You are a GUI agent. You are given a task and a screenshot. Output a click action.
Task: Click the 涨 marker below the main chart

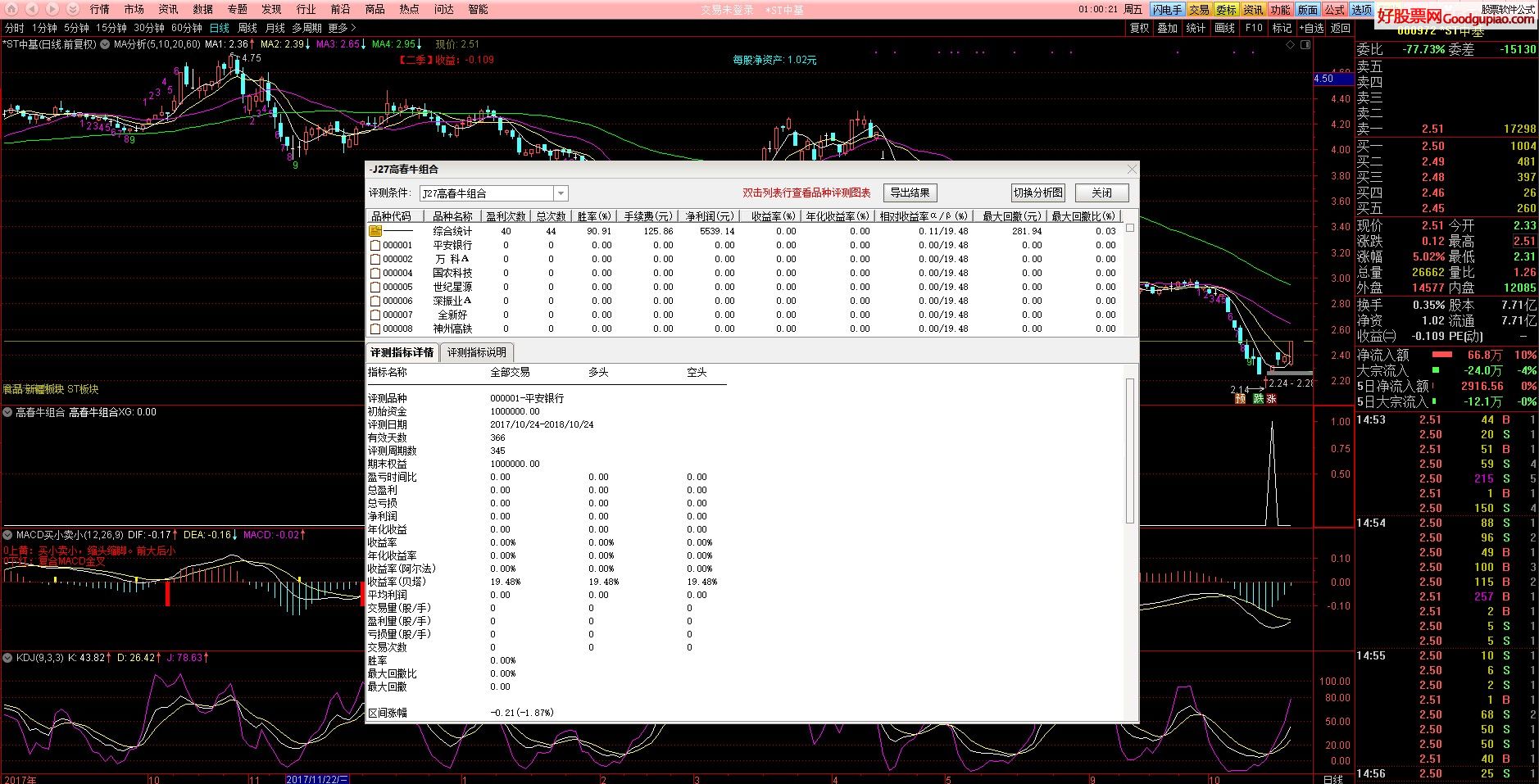1271,399
